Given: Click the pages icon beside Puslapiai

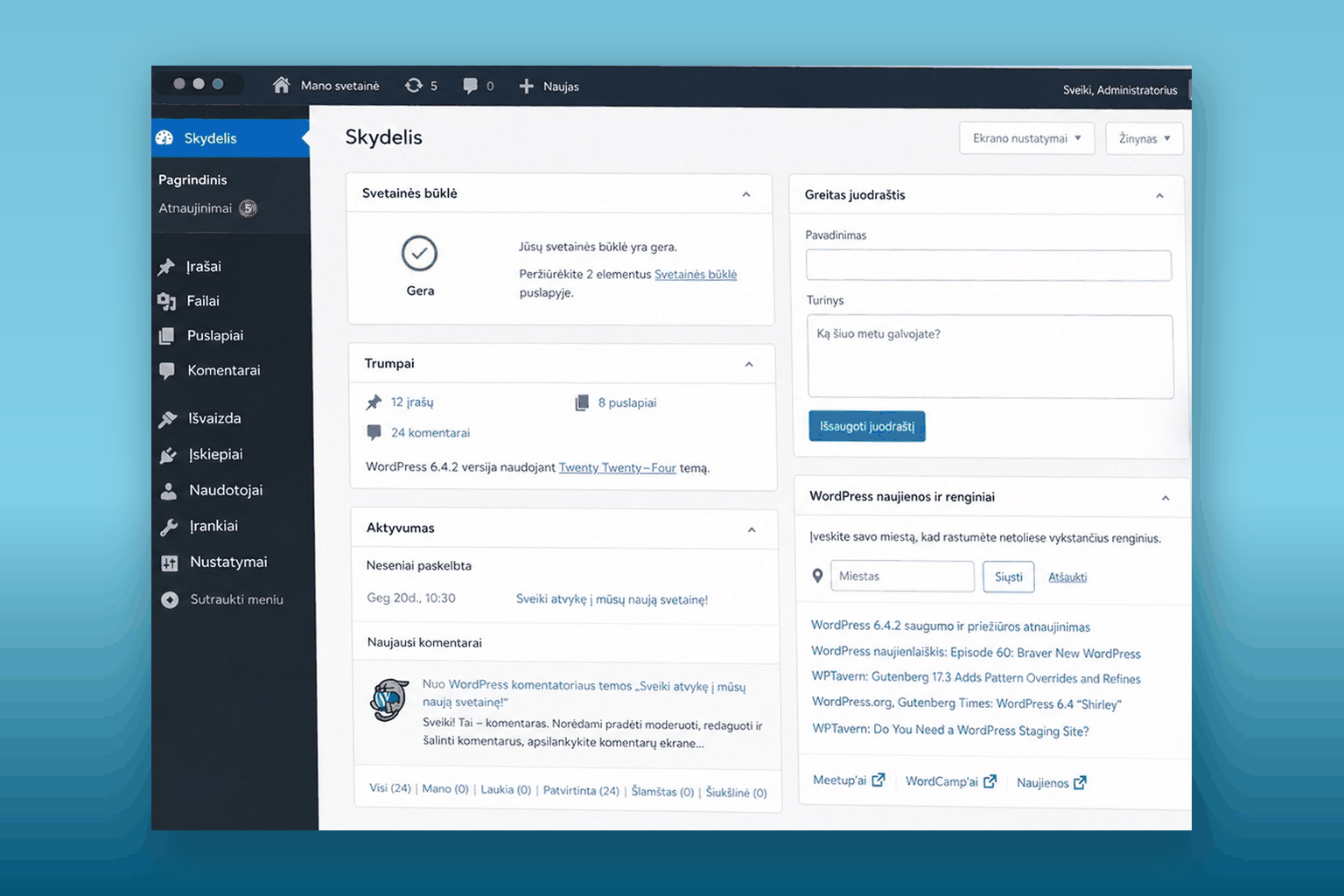Looking at the screenshot, I should (x=167, y=336).
